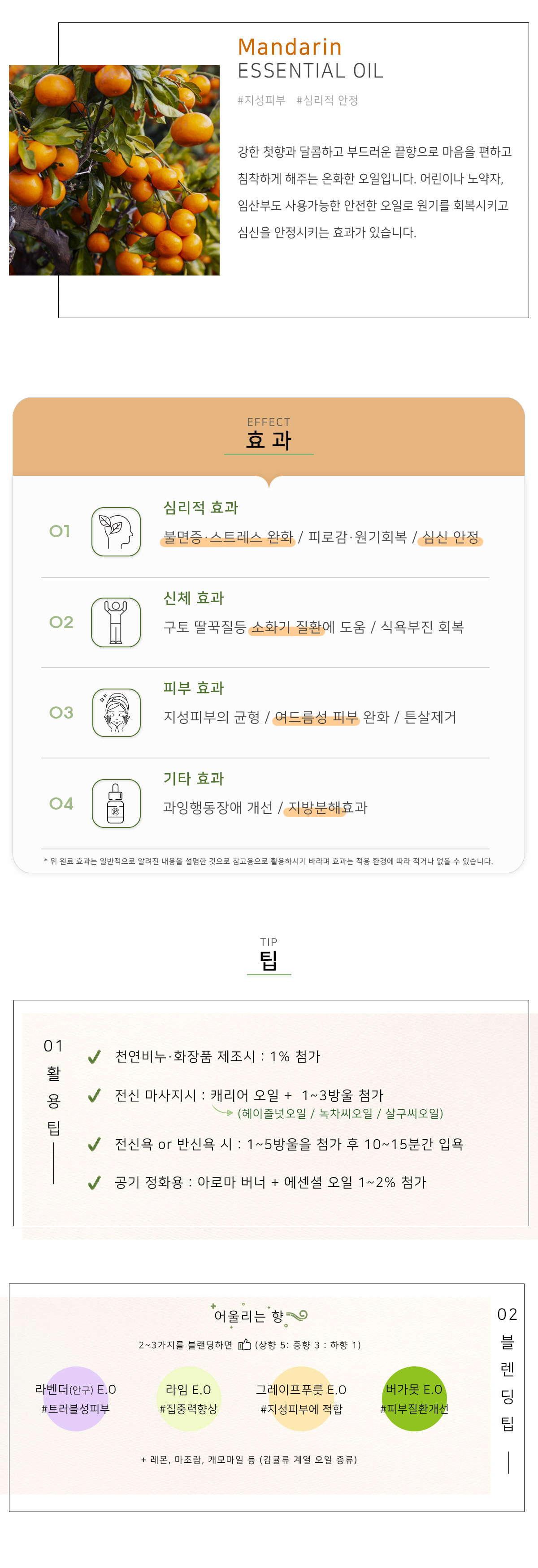The height and width of the screenshot is (1568, 538).
Task: Click the #심리적 안정 hashtag
Action: point(327,100)
